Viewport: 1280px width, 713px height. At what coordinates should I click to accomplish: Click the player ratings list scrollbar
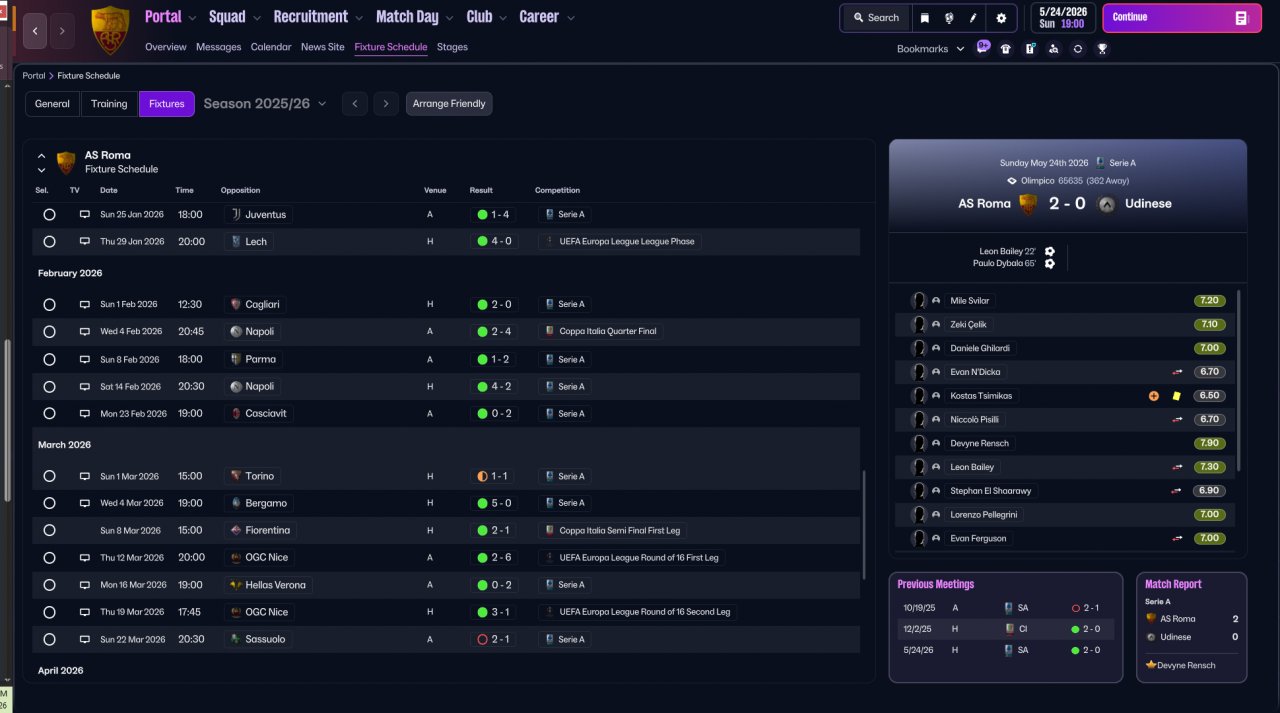(1239, 380)
